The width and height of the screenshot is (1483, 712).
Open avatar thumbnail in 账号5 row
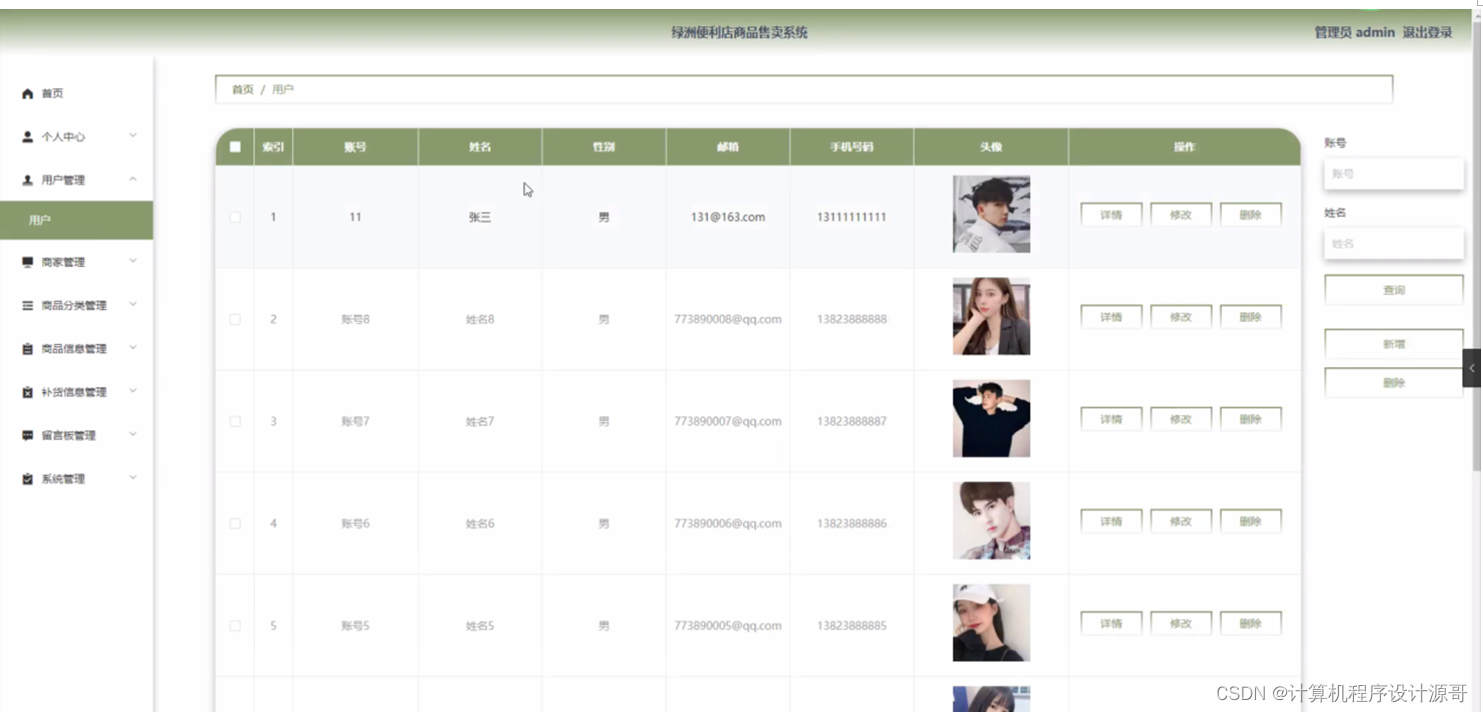(991, 622)
